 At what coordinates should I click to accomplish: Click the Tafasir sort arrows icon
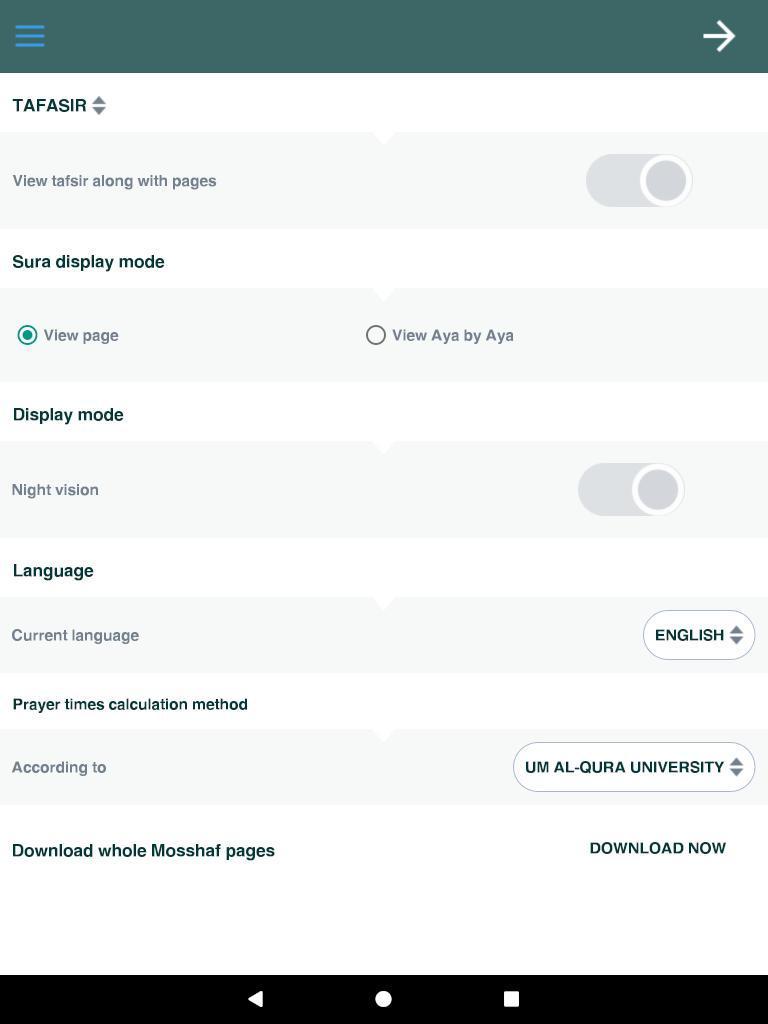point(99,105)
